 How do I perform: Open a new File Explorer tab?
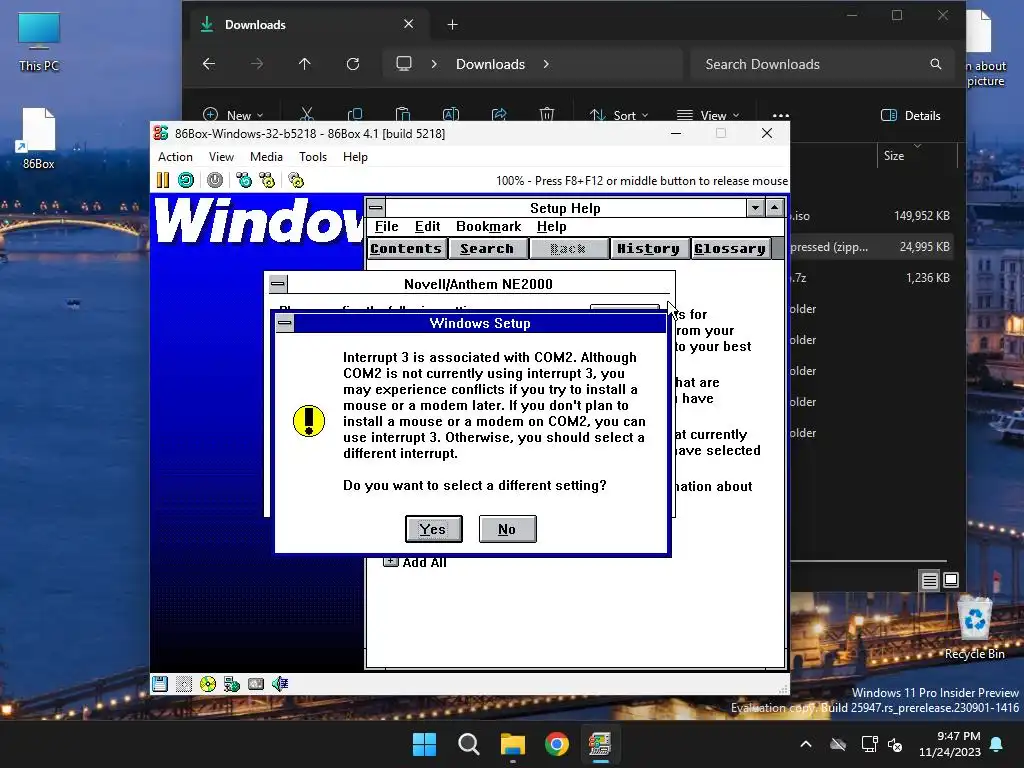click(x=453, y=25)
